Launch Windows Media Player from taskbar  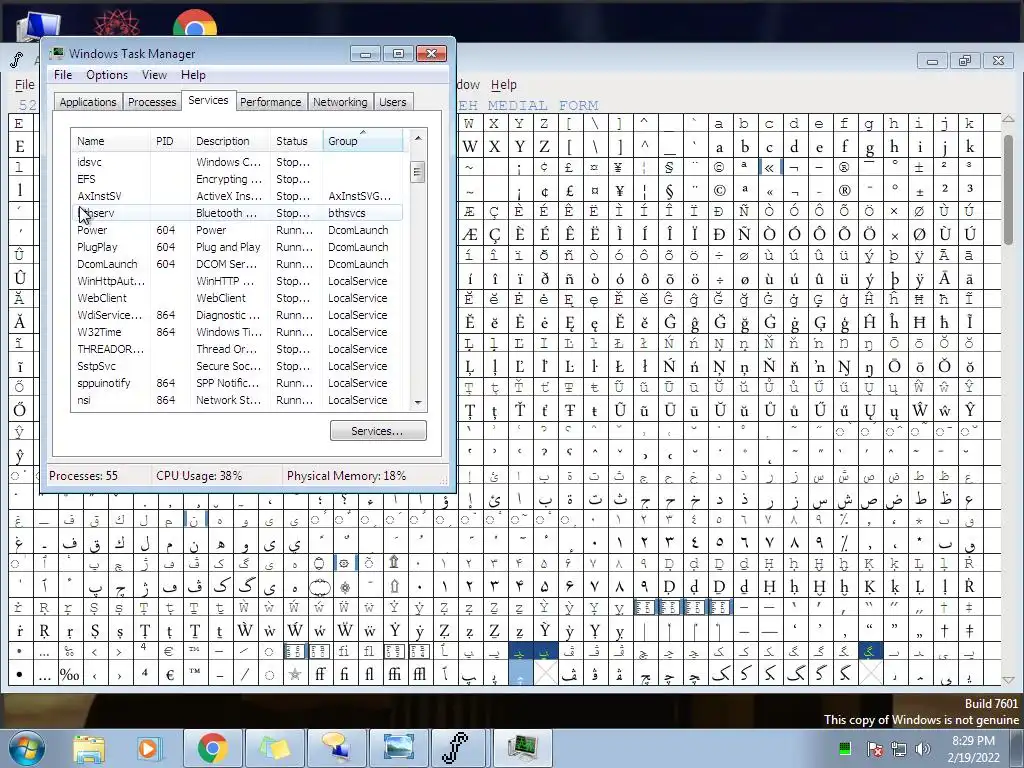pyautogui.click(x=148, y=748)
